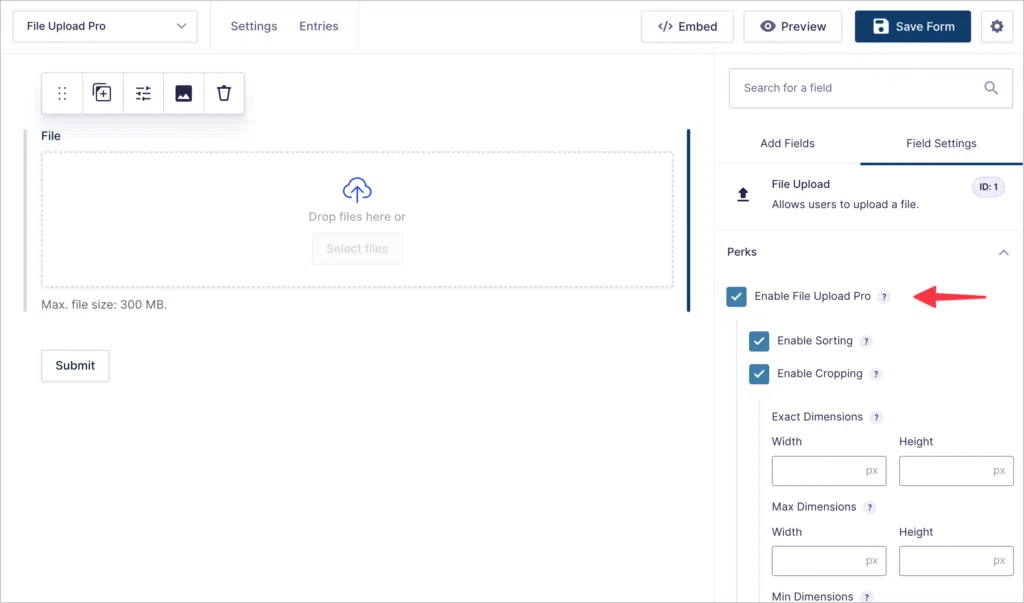The width and height of the screenshot is (1024, 603).
Task: Uncheck Enable Cropping
Action: [x=759, y=373]
